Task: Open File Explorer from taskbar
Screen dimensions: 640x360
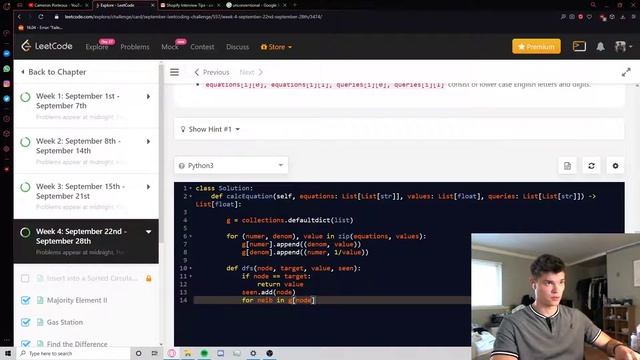Action: [188, 353]
